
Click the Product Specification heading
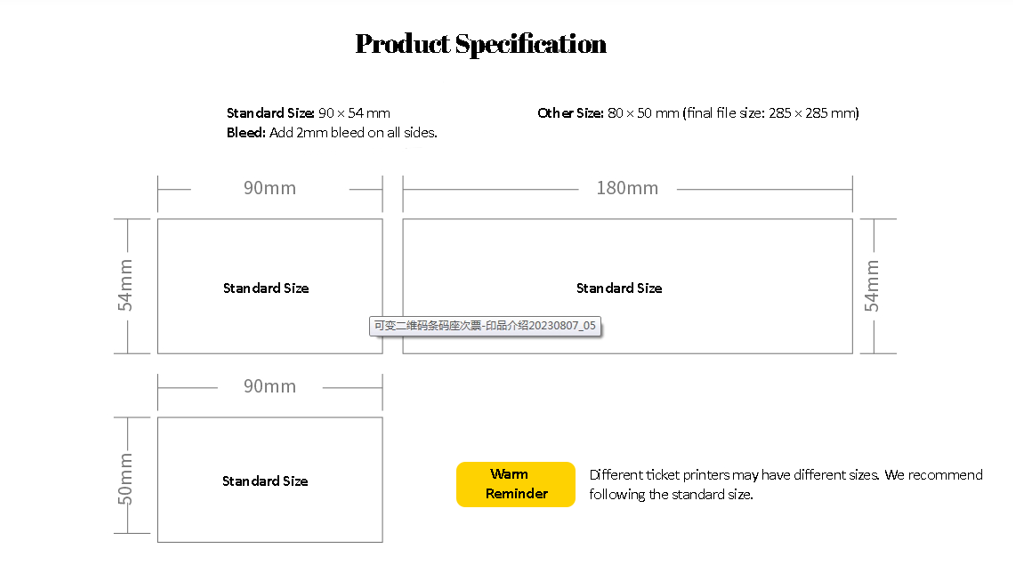tap(481, 44)
